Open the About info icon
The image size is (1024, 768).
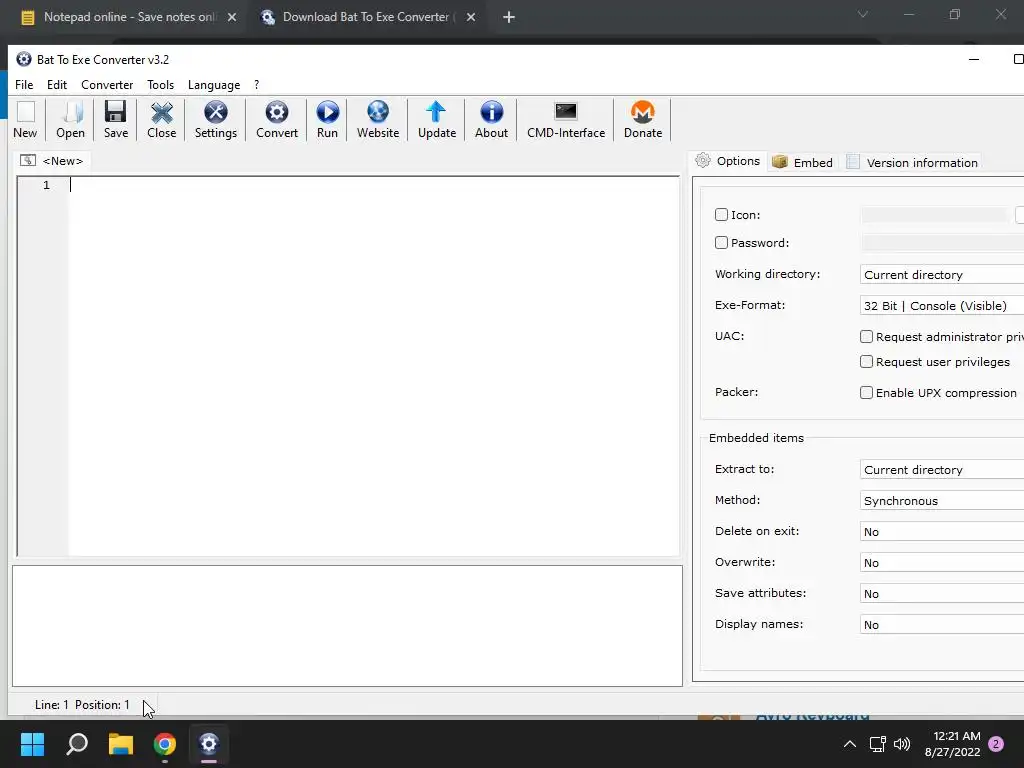pyautogui.click(x=491, y=112)
